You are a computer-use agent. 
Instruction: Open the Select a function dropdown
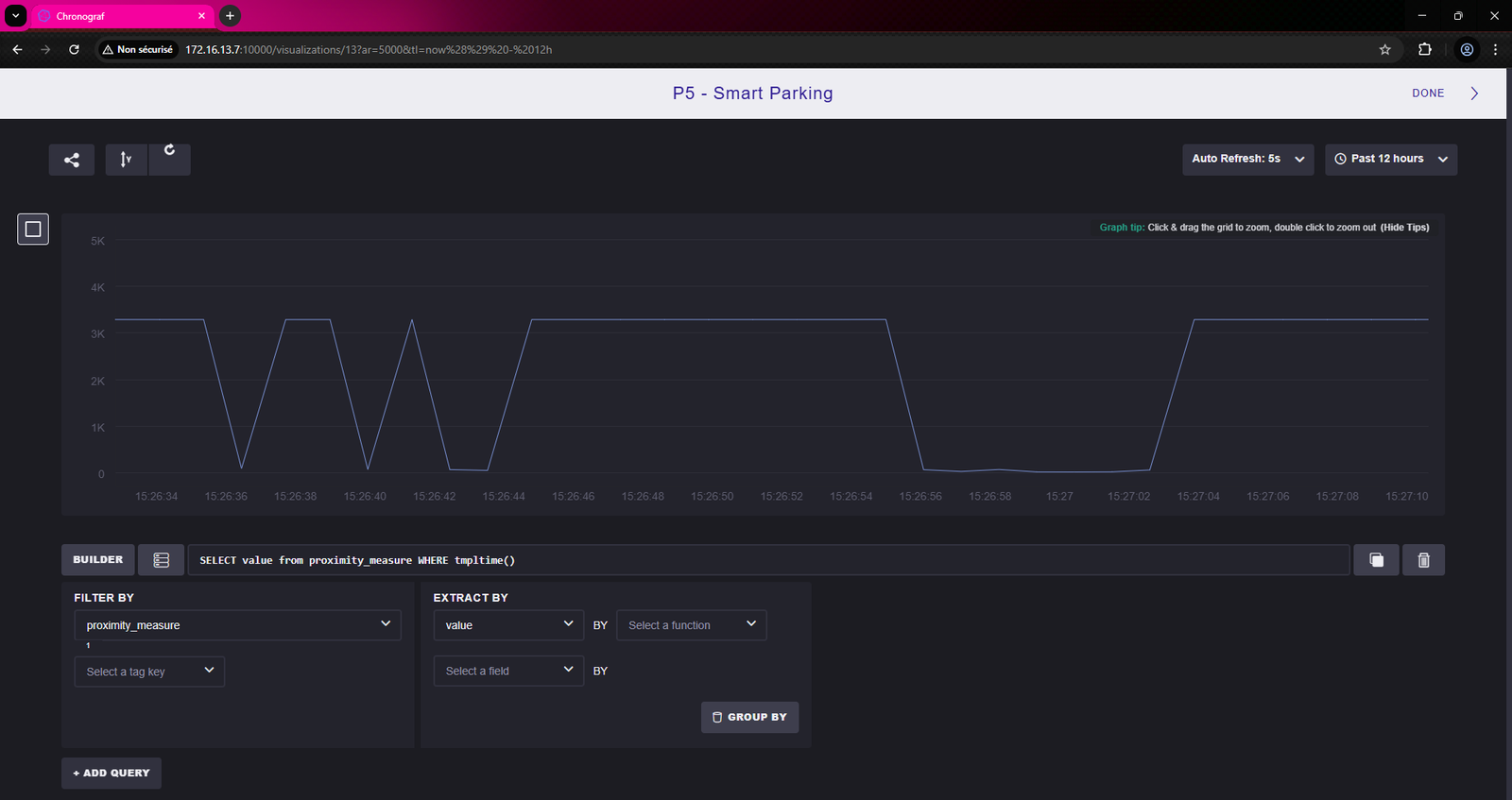point(691,625)
